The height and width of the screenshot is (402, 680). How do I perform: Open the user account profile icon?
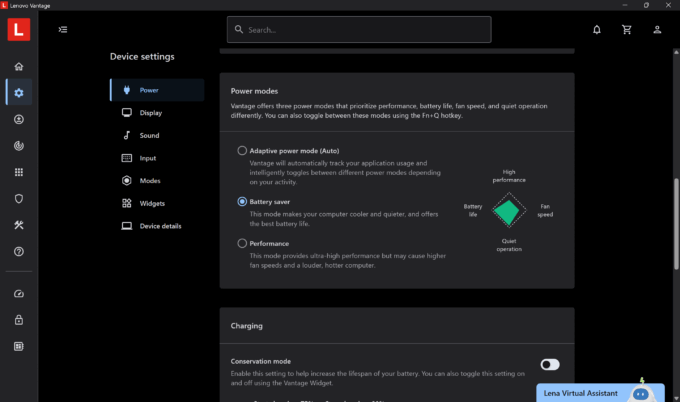[657, 29]
